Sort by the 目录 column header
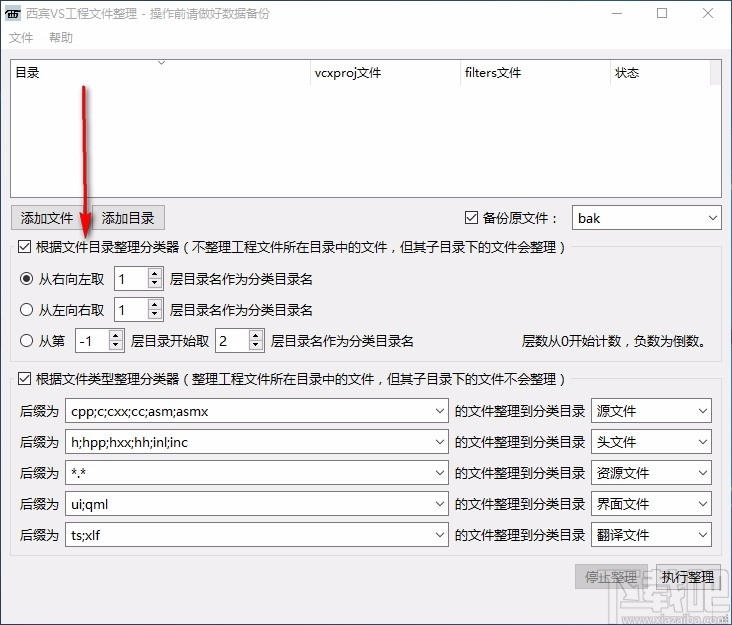Screen dimensions: 732x625 pos(161,72)
